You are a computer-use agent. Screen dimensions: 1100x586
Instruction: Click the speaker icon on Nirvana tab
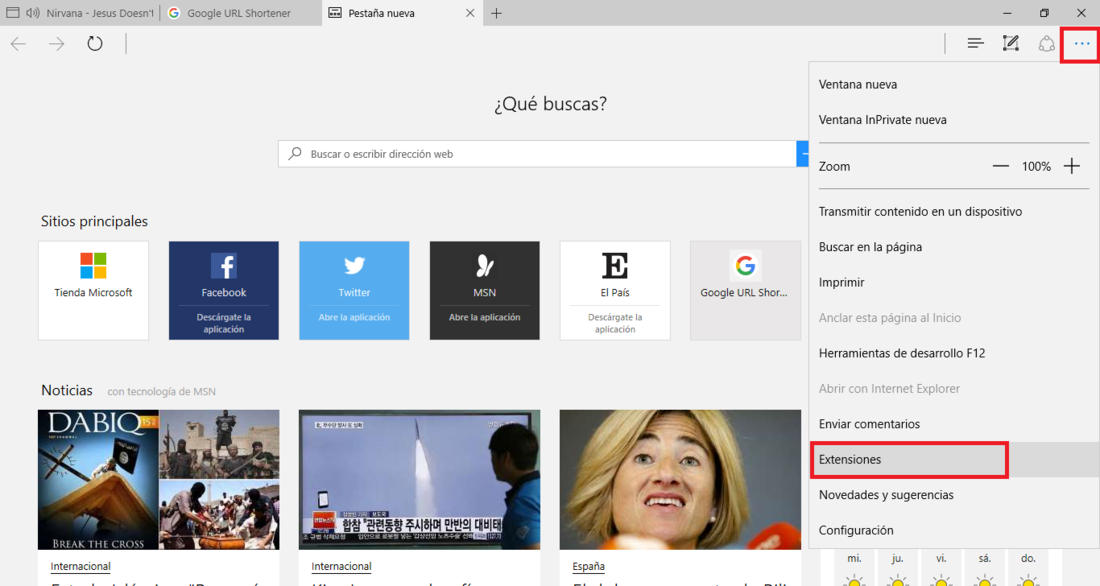(33, 13)
